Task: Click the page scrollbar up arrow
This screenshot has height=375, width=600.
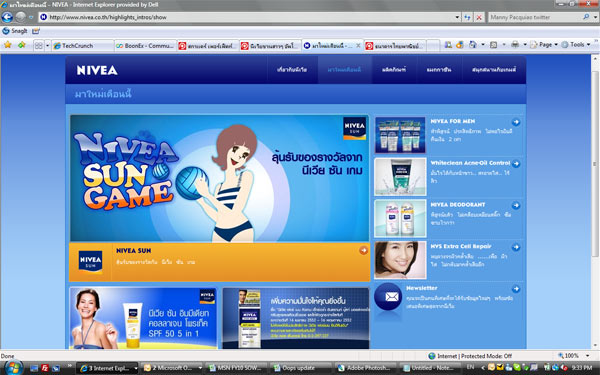Action: [x=595, y=59]
